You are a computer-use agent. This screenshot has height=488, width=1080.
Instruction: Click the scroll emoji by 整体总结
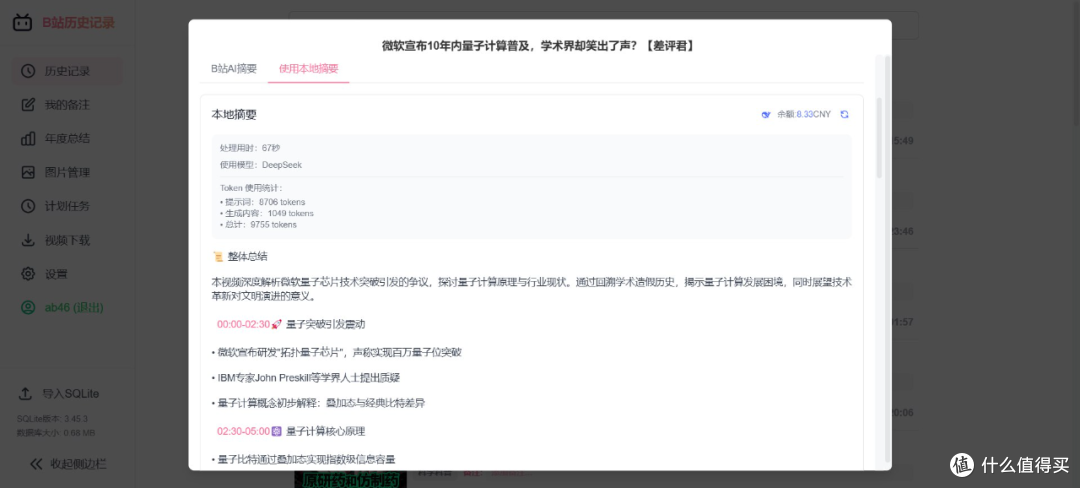[218, 257]
